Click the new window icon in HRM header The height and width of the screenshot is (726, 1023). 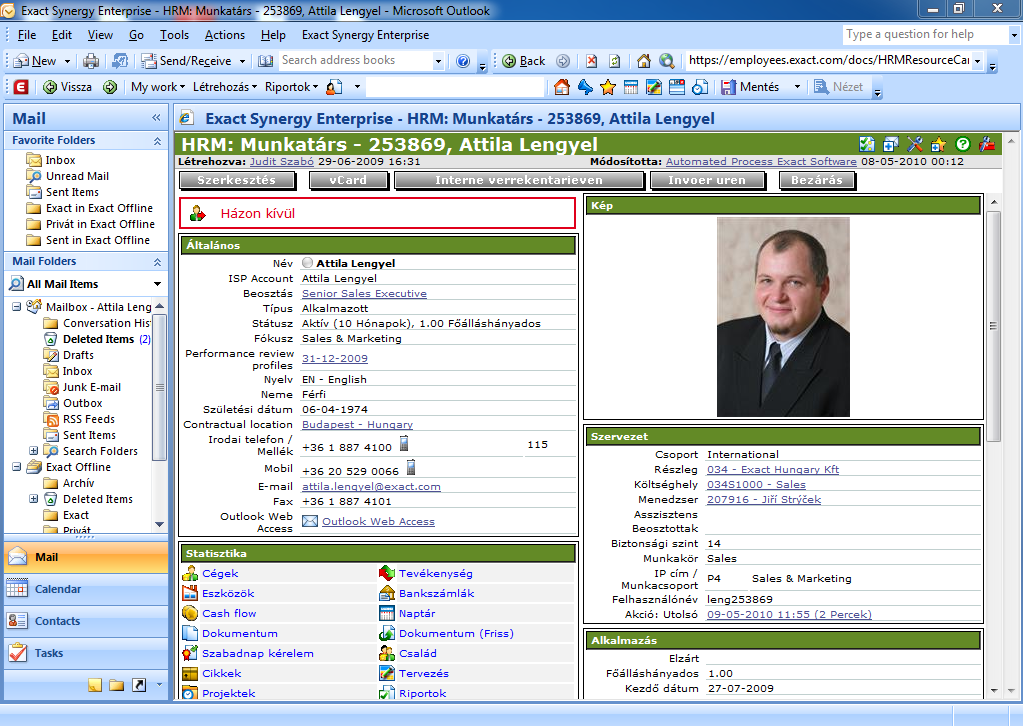click(891, 144)
